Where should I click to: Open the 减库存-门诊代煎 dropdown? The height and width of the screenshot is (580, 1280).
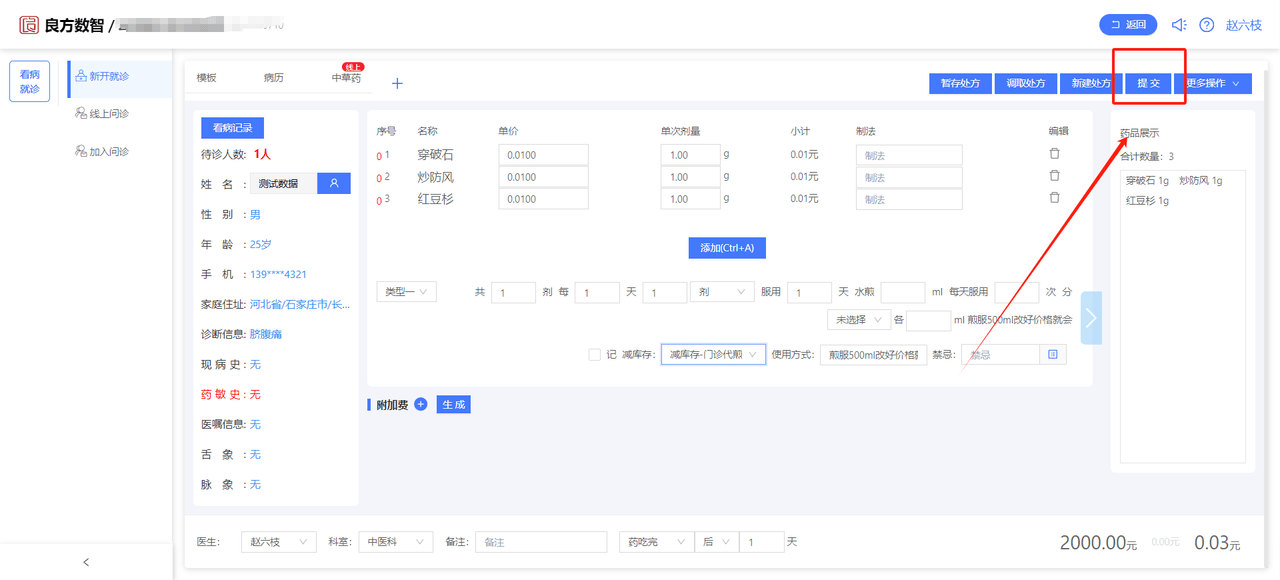[x=713, y=354]
